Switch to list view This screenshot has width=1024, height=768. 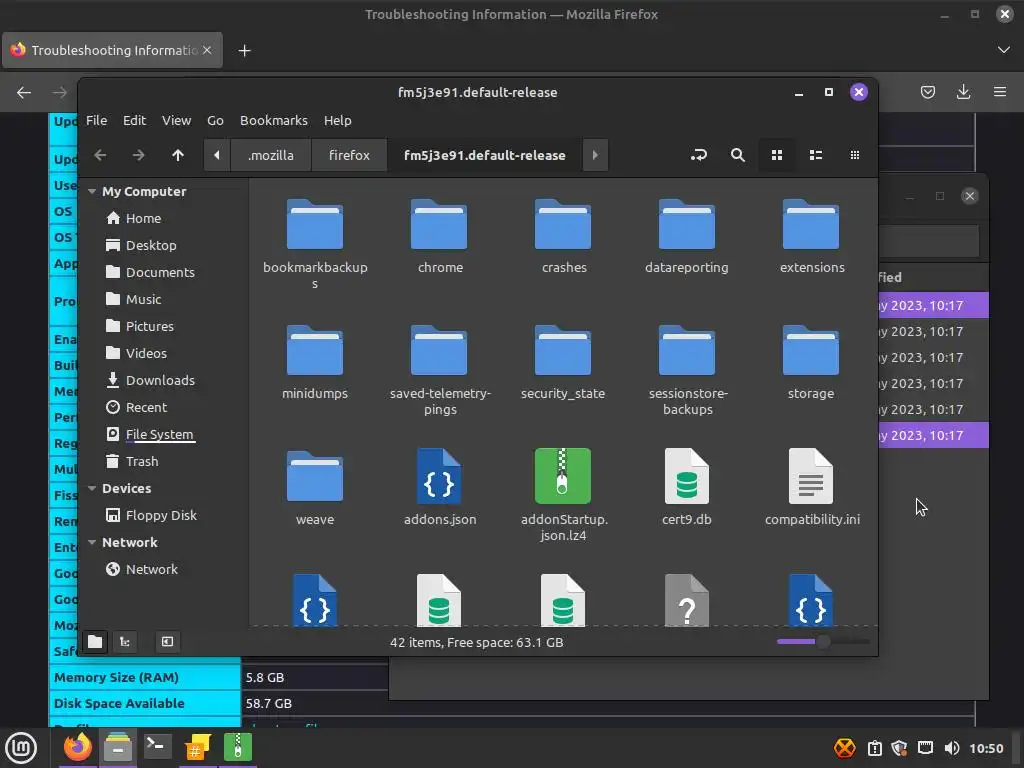tap(816, 155)
